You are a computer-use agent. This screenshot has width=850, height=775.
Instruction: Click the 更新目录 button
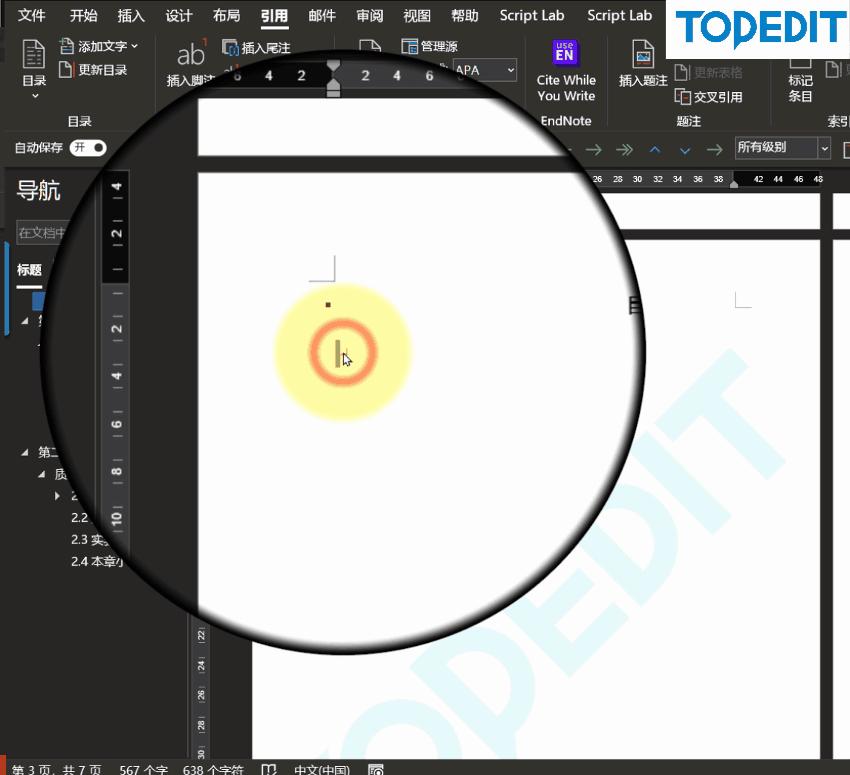click(x=93, y=70)
